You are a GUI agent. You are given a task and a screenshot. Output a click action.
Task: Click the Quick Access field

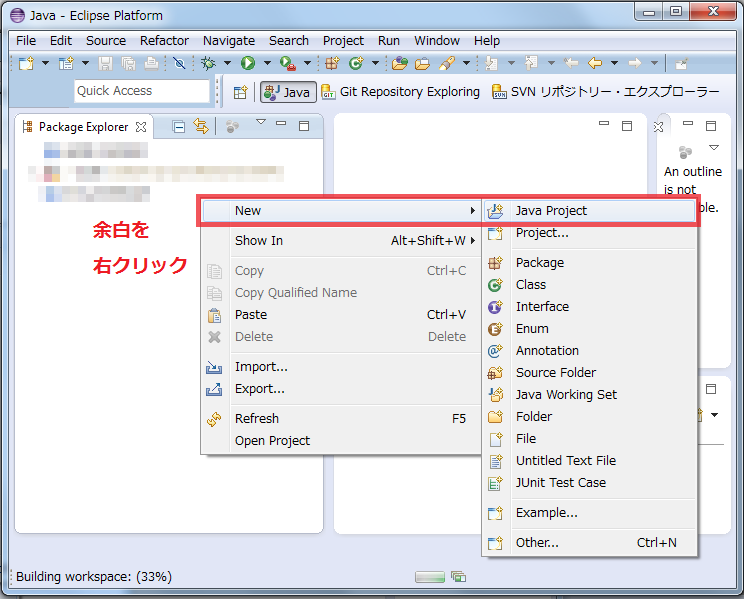[x=141, y=91]
